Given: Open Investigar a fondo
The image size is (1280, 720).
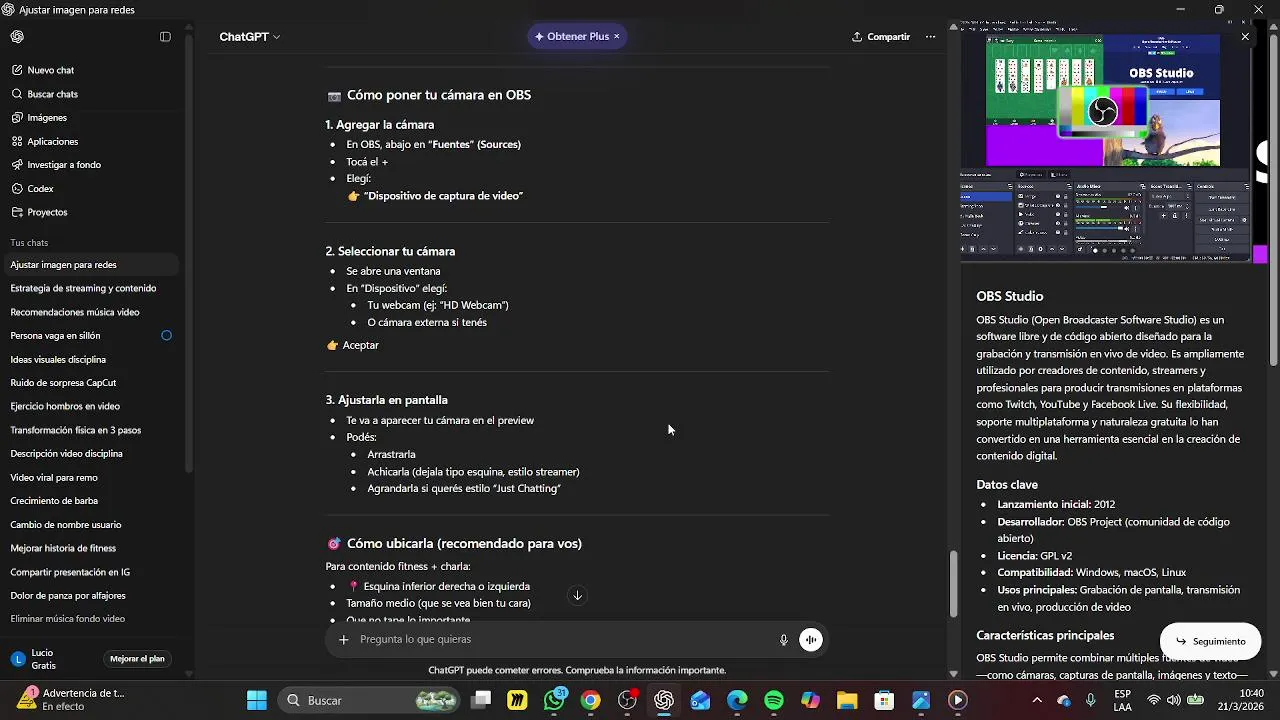Looking at the screenshot, I should click(x=64, y=165).
